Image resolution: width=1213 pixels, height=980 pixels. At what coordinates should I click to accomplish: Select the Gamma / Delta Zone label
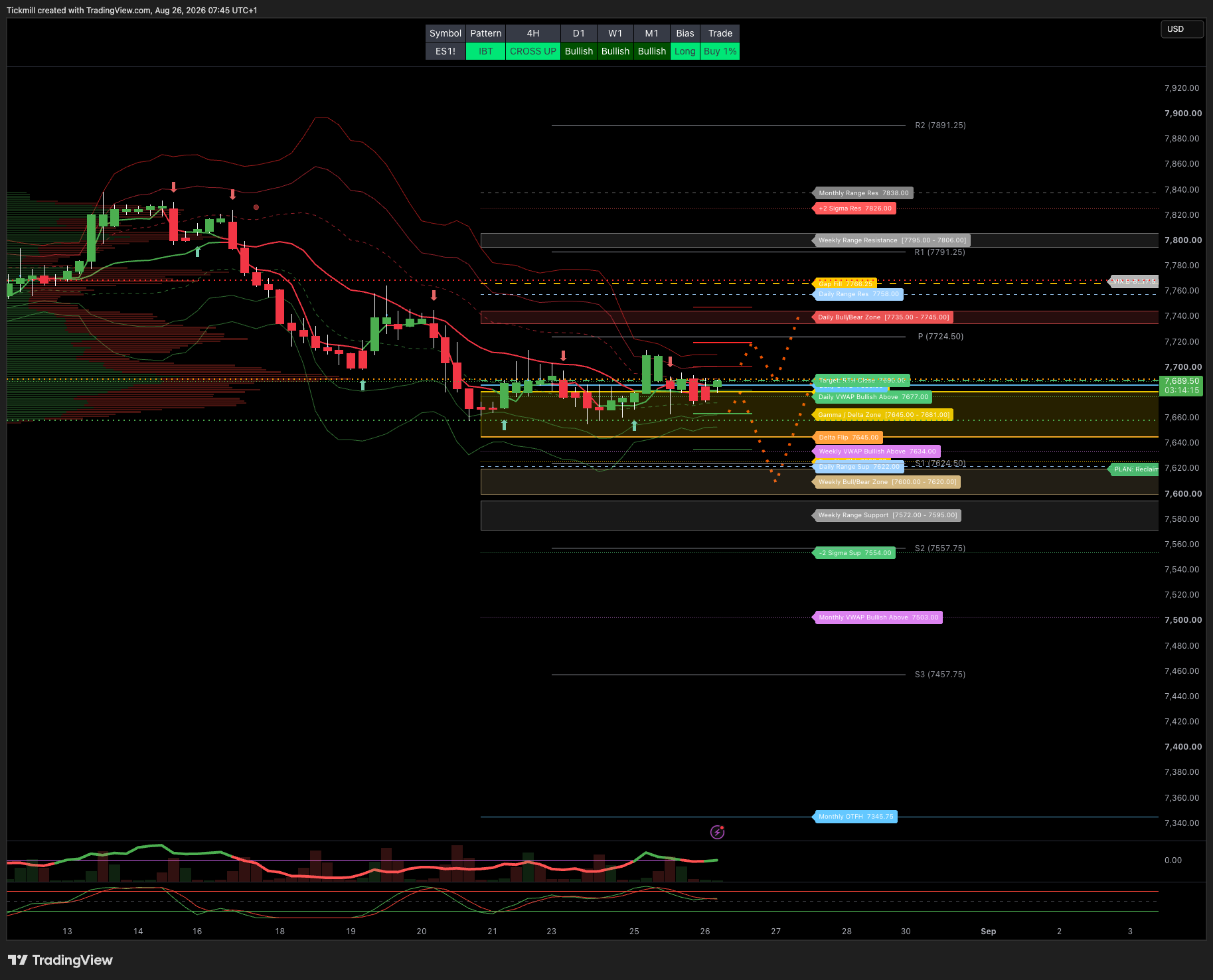883,415
